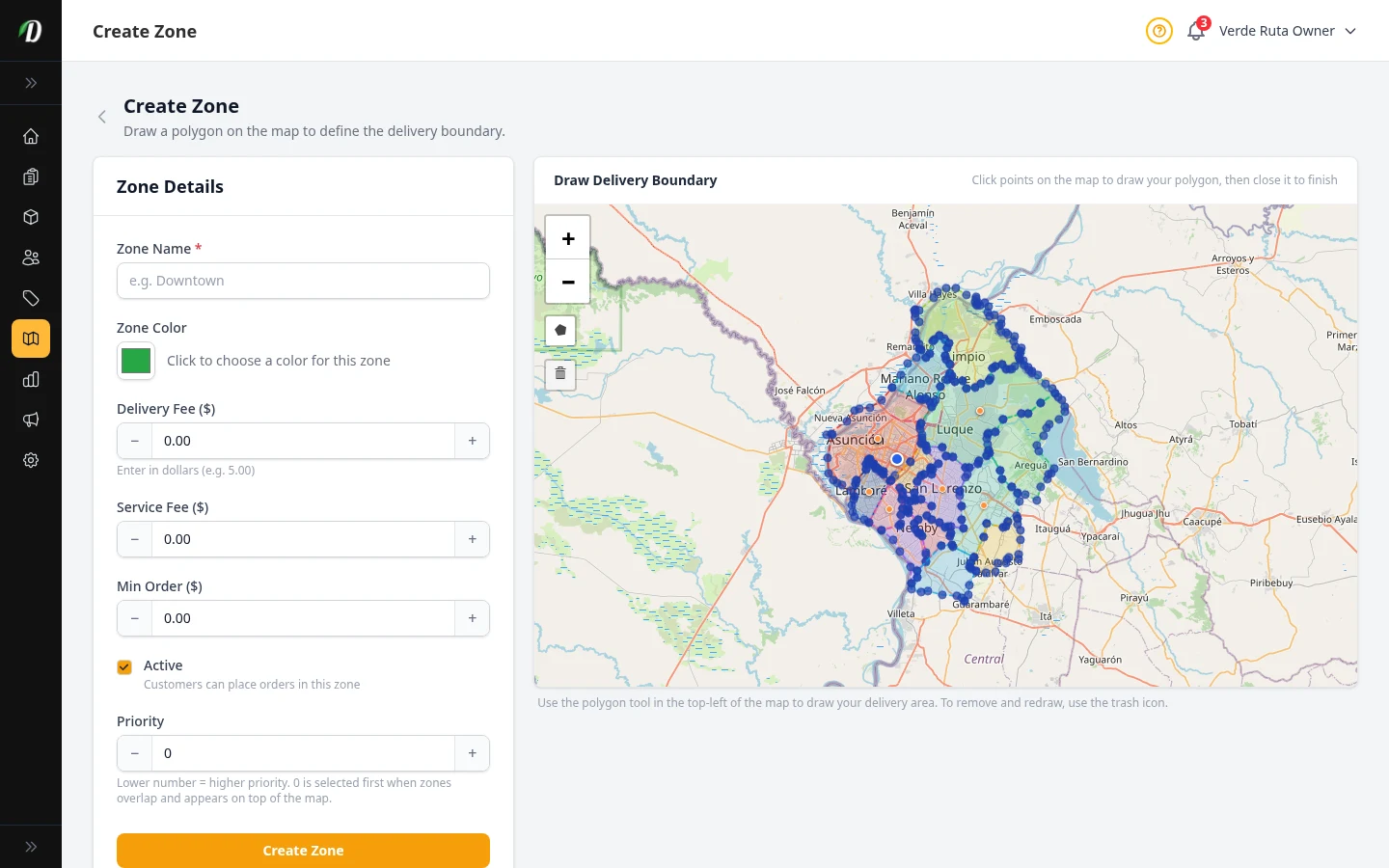The height and width of the screenshot is (868, 1389).
Task: Click the Zone Name input field
Action: tap(303, 281)
